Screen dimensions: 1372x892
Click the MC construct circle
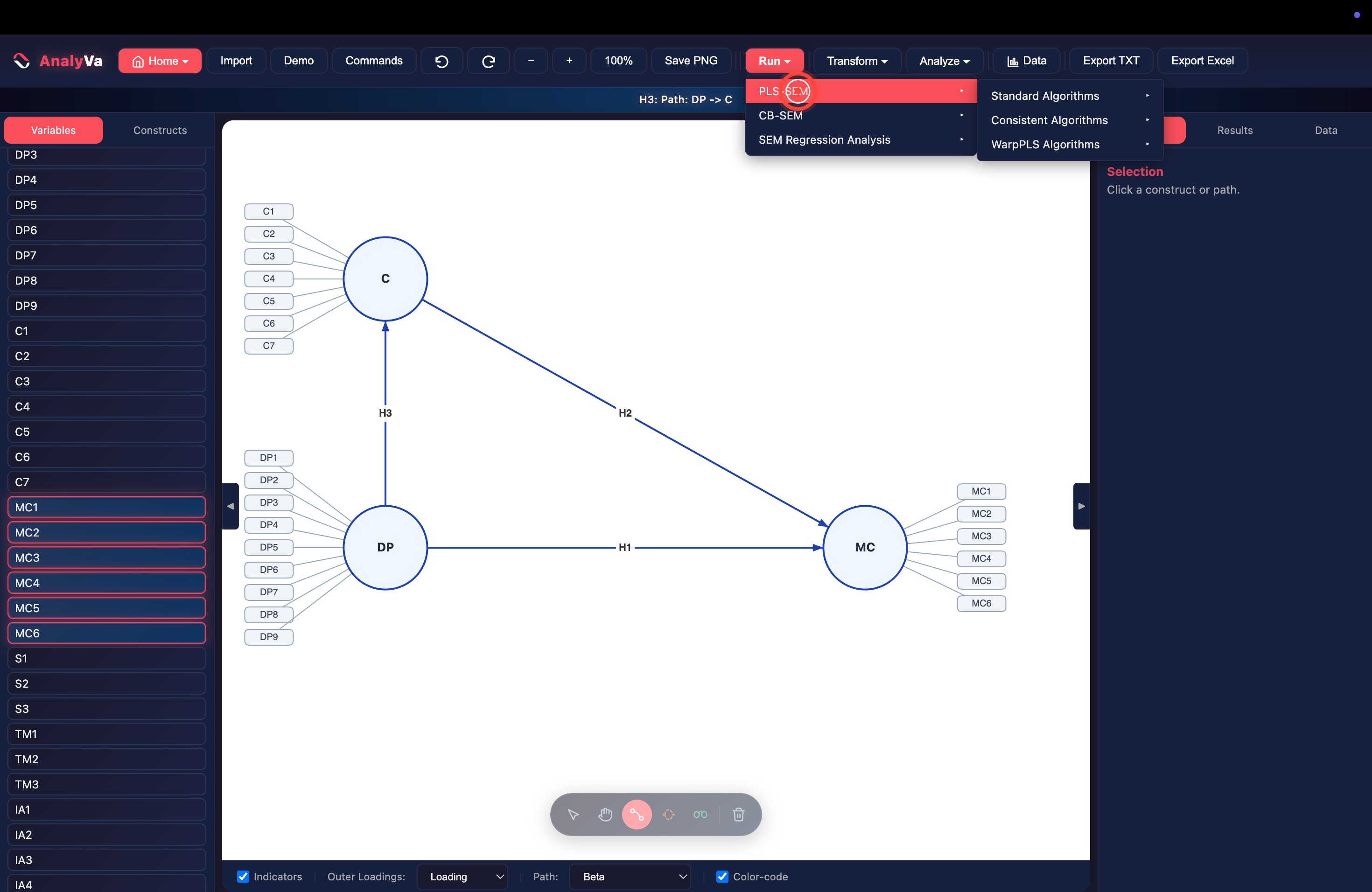pyautogui.click(x=865, y=547)
